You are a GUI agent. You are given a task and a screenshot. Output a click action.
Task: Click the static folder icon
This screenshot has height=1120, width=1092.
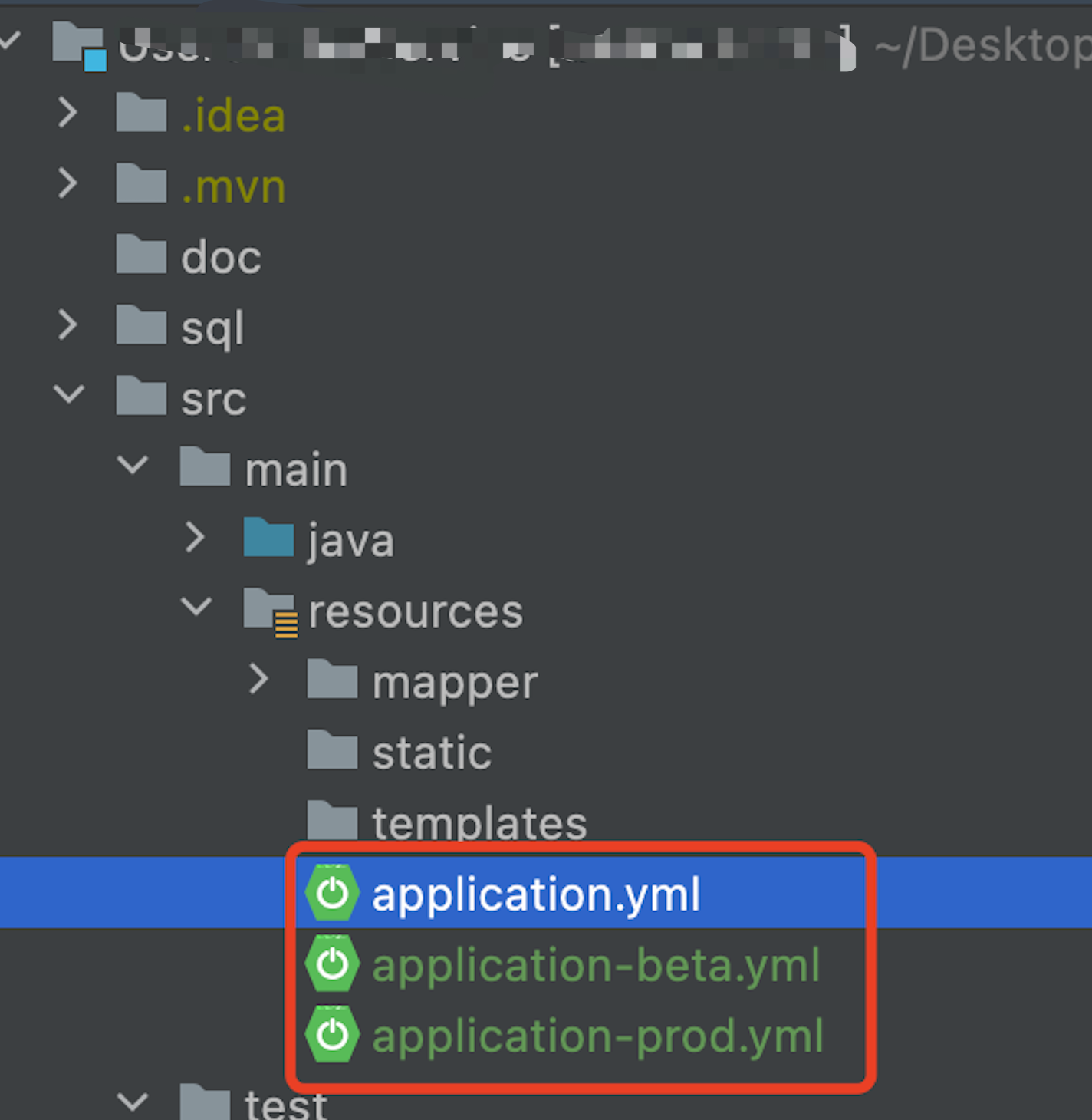click(332, 749)
